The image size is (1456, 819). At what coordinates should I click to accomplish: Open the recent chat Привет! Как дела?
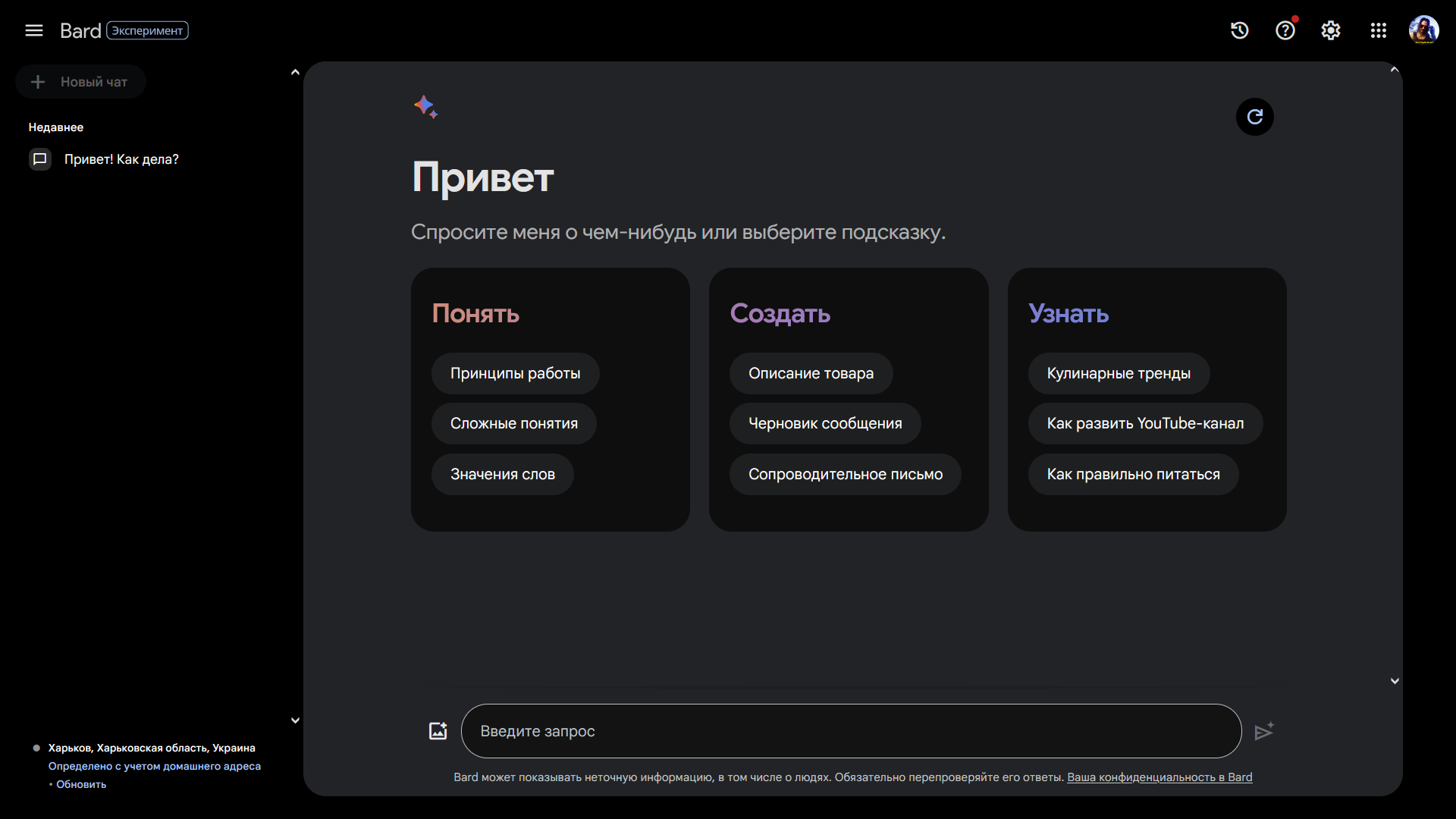coord(121,159)
